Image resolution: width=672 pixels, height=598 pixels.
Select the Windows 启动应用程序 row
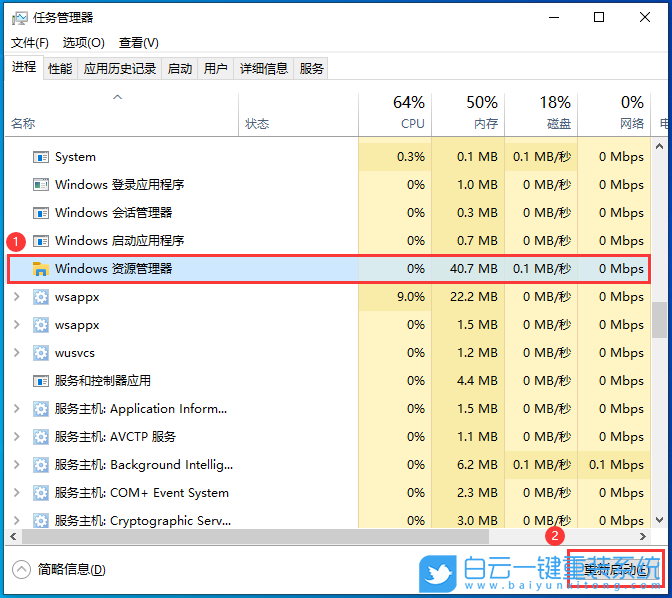[x=328, y=241]
